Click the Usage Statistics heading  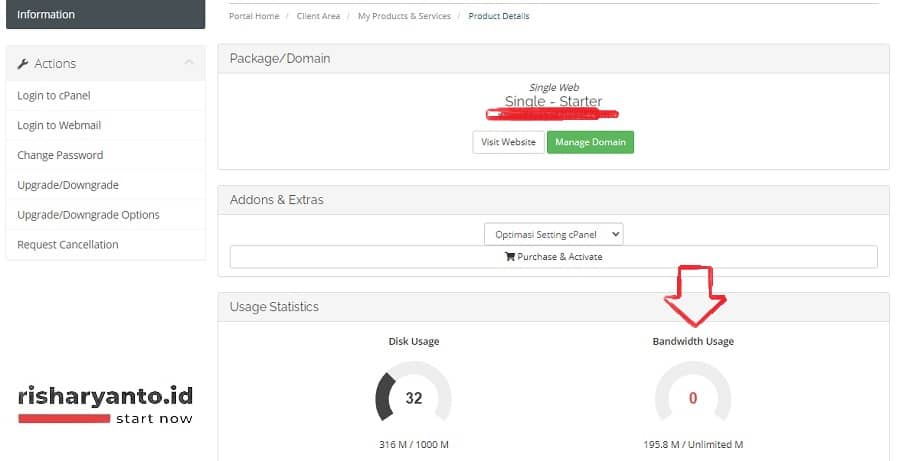(274, 307)
